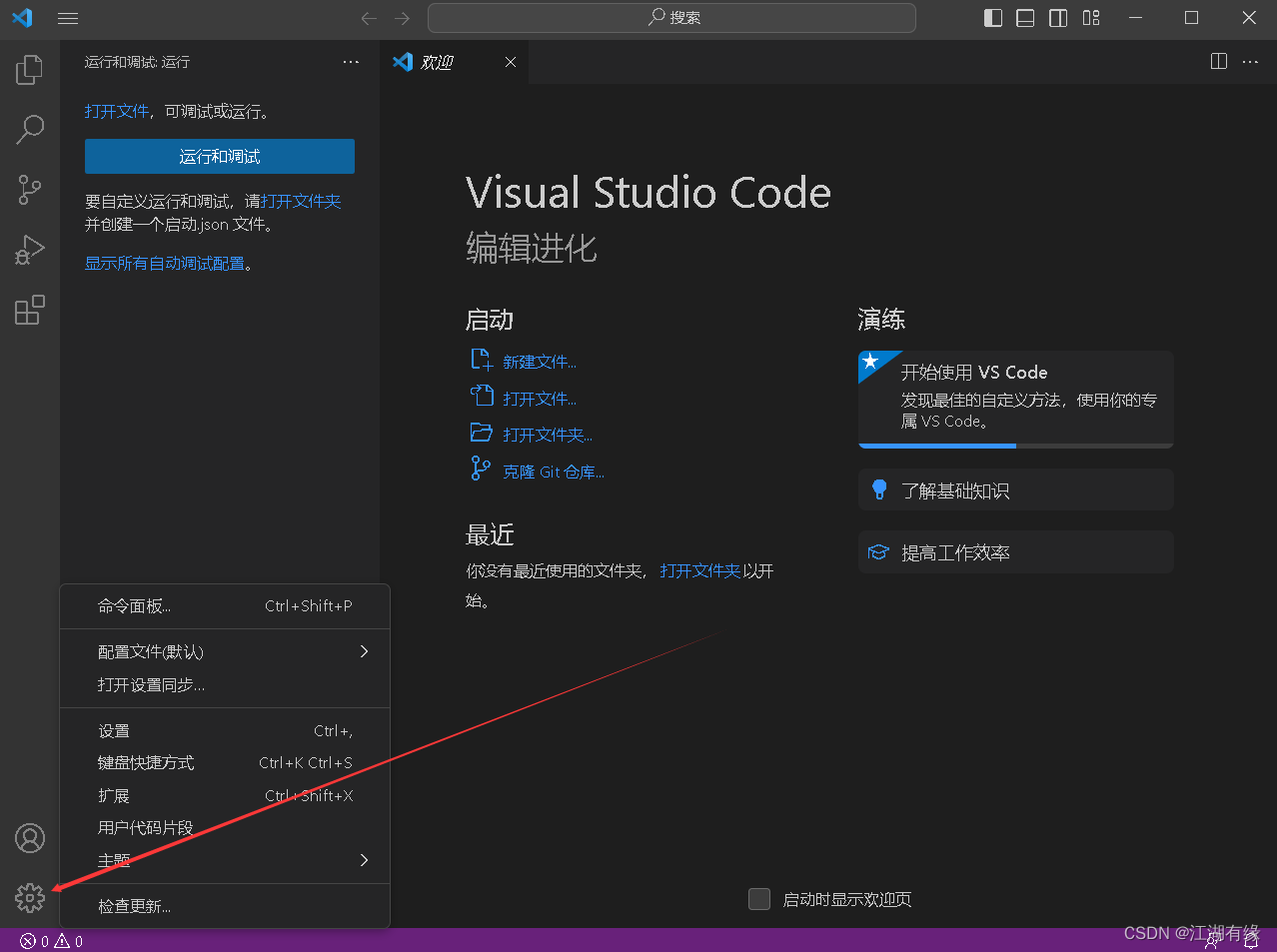Open editor more actions ellipsis

(x=1250, y=61)
